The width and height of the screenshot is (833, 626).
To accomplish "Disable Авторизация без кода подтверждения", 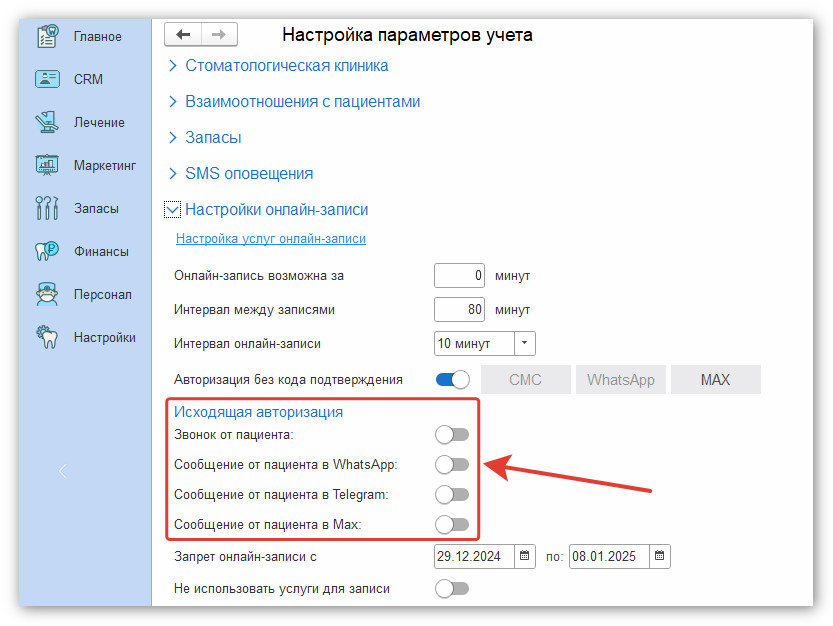I will tap(451, 379).
